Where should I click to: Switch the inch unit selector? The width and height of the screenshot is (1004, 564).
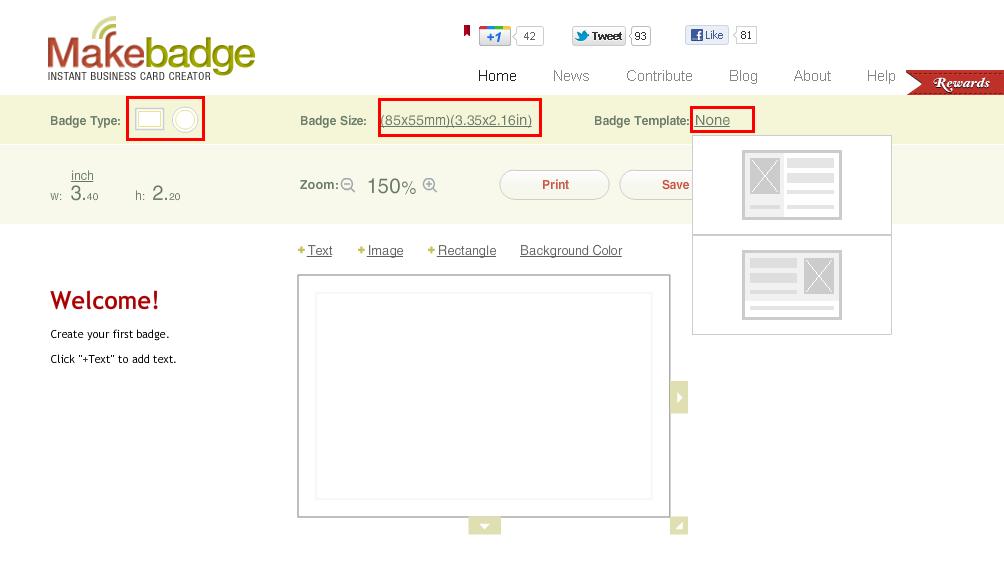click(x=82, y=175)
